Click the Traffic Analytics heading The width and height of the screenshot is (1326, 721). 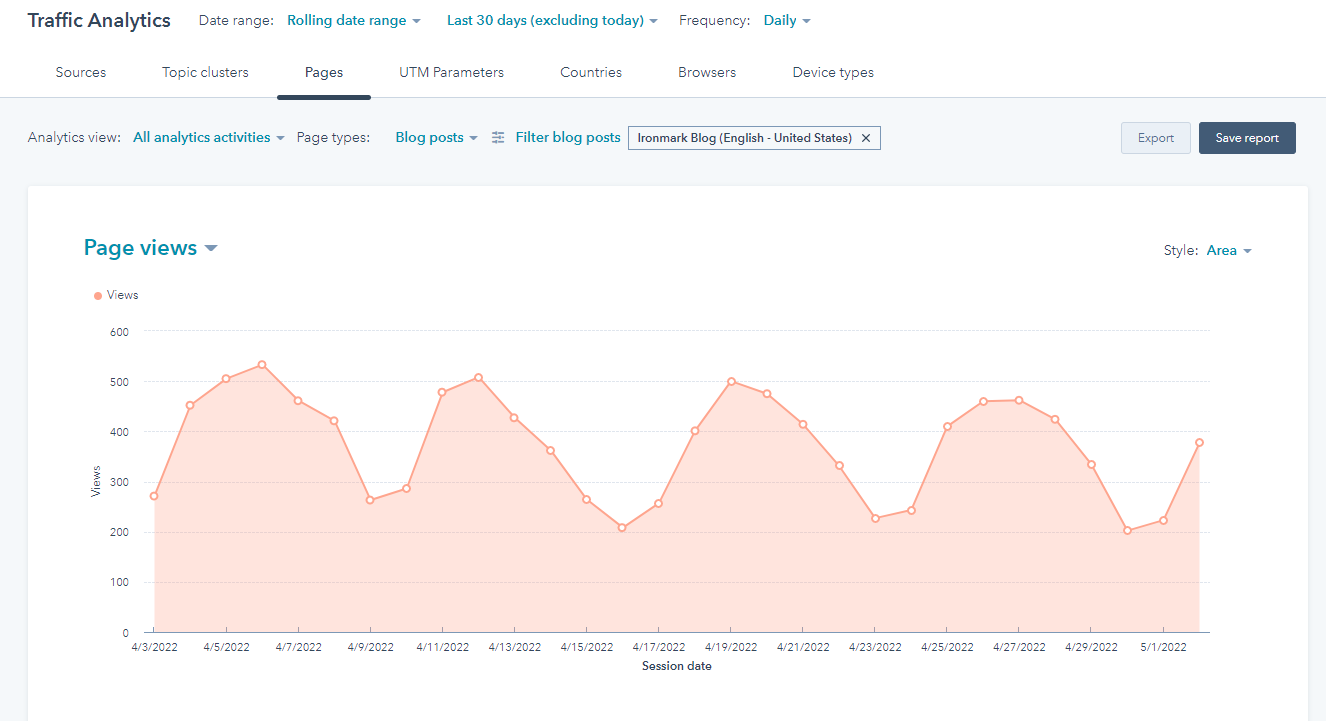(99, 20)
